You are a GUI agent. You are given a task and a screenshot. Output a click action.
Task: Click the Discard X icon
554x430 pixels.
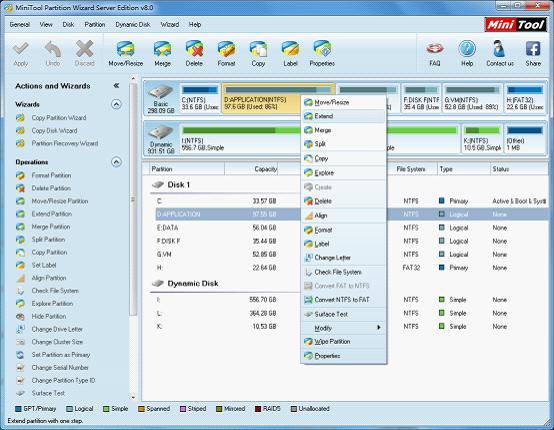[84, 53]
